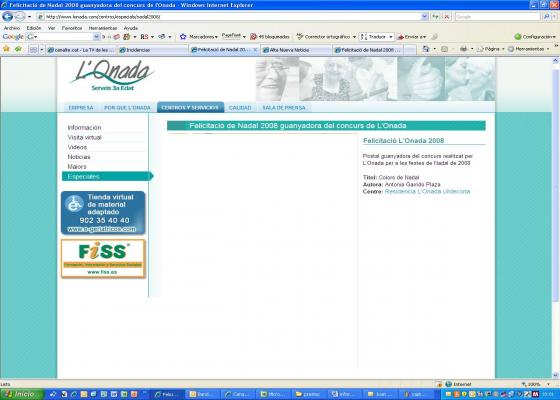
Task: Click the 45 bloqueados popup blocker
Action: tap(270, 36)
